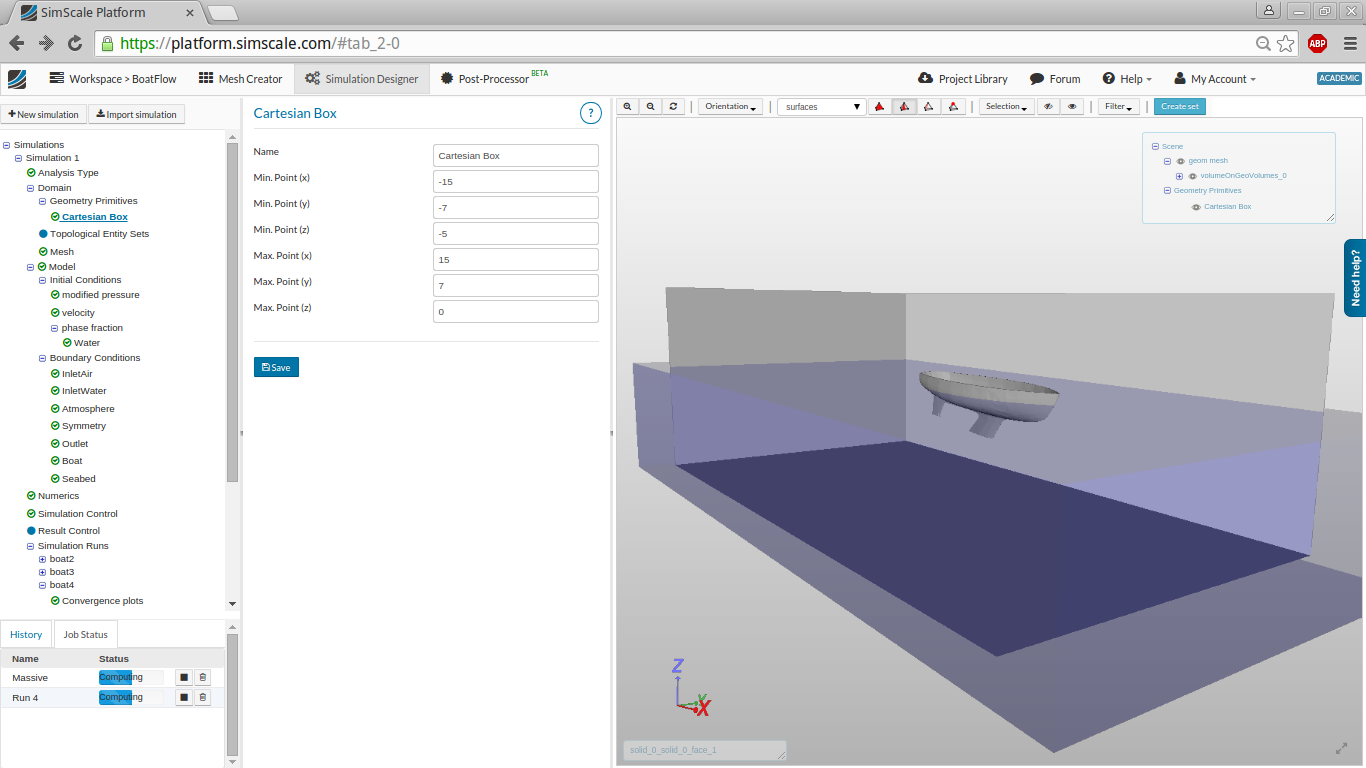The height and width of the screenshot is (768, 1366).
Task: Open the Forum link
Action: click(x=1055, y=79)
